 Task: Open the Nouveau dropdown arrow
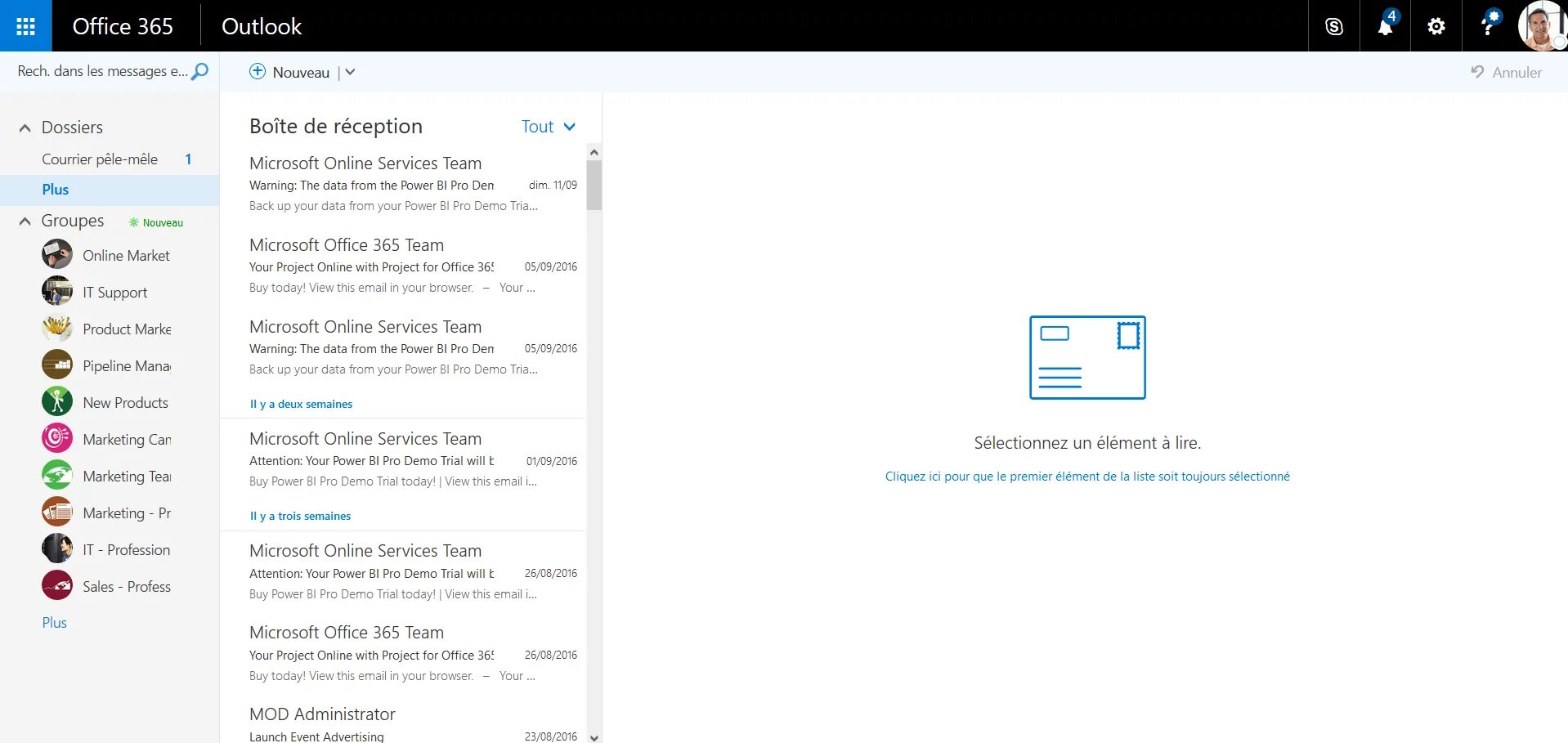[x=351, y=72]
